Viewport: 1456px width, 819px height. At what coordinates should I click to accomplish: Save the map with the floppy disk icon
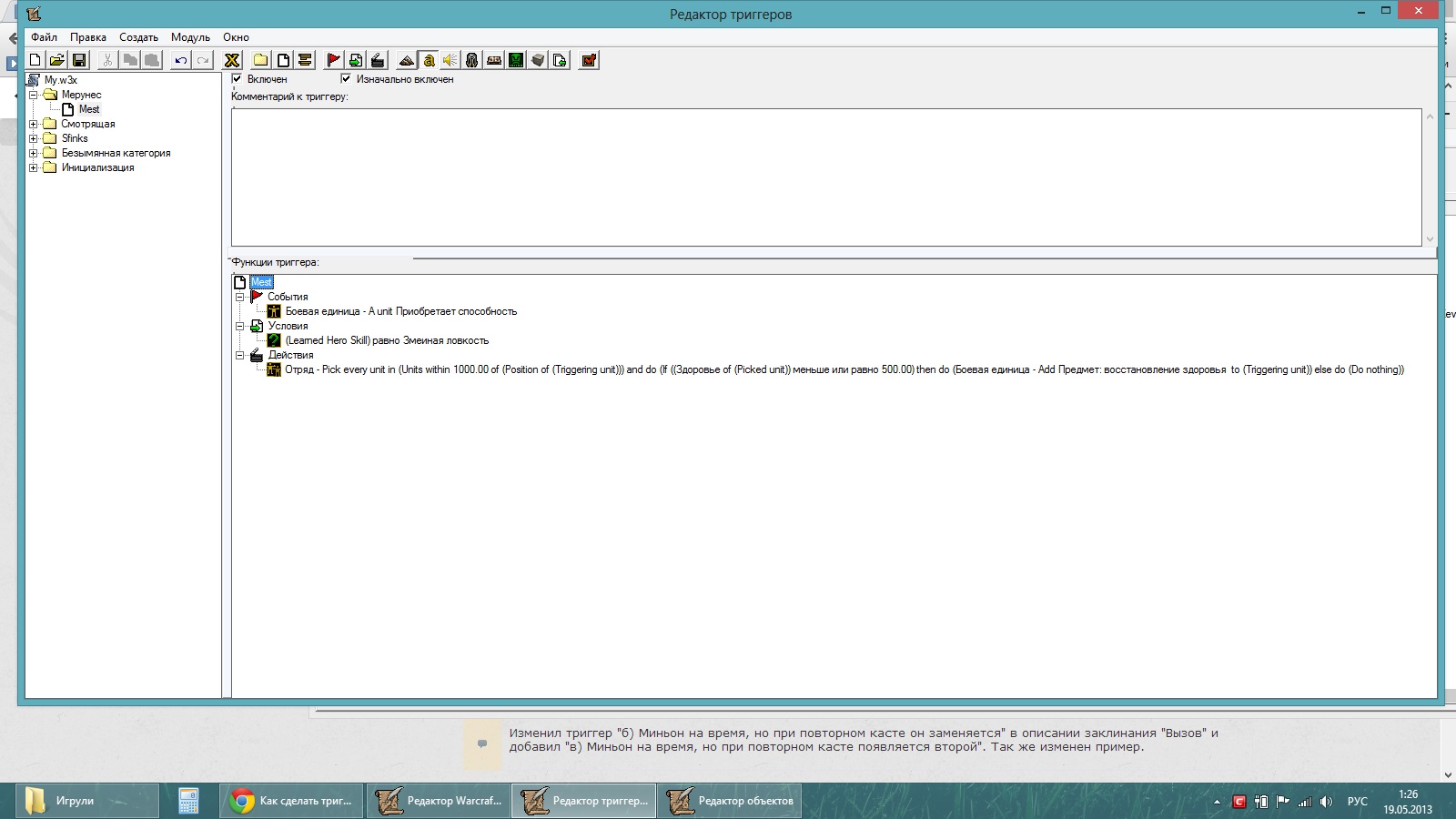(x=79, y=60)
